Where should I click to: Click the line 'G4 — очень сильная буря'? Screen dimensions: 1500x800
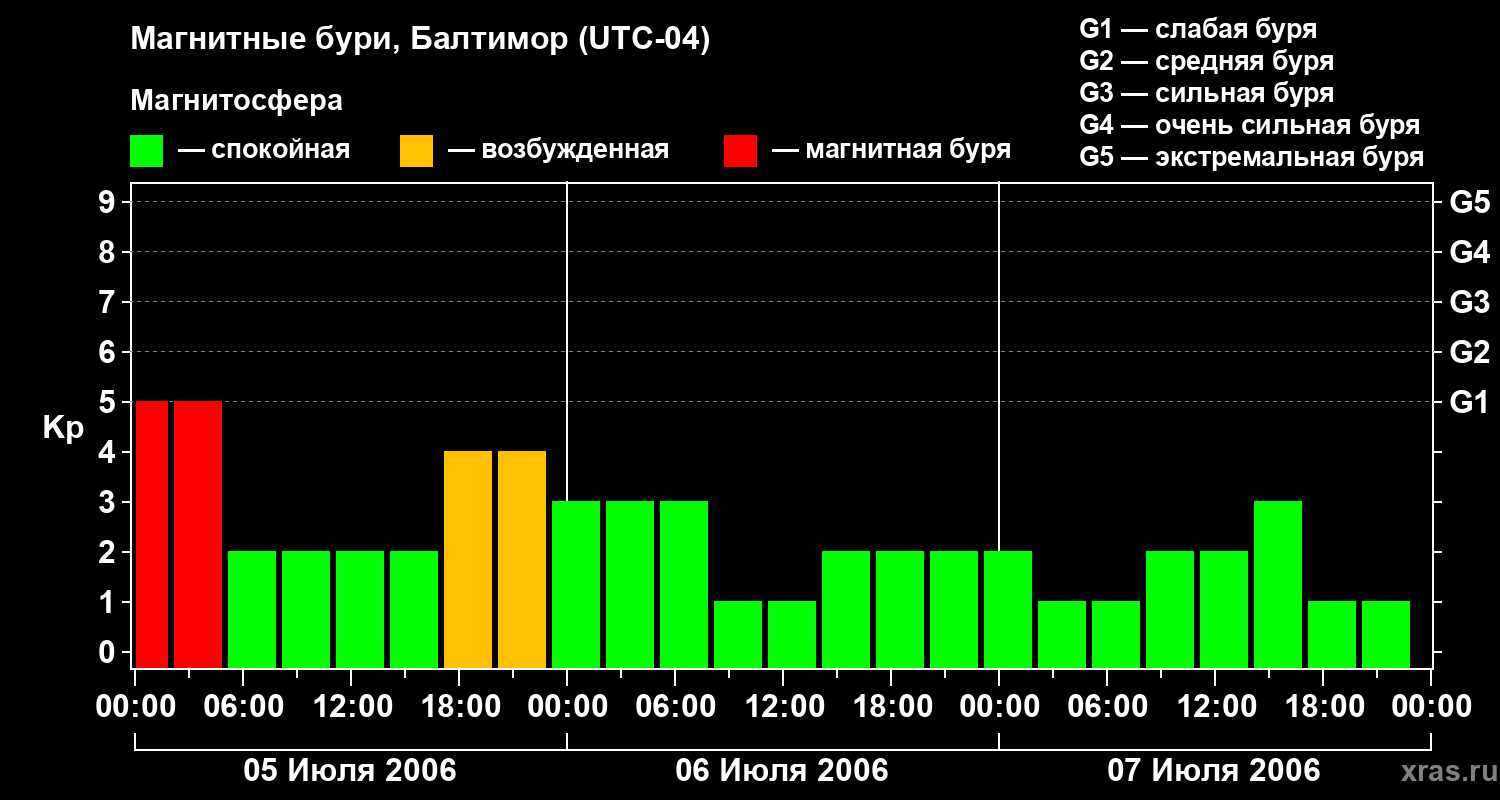tap(1250, 125)
